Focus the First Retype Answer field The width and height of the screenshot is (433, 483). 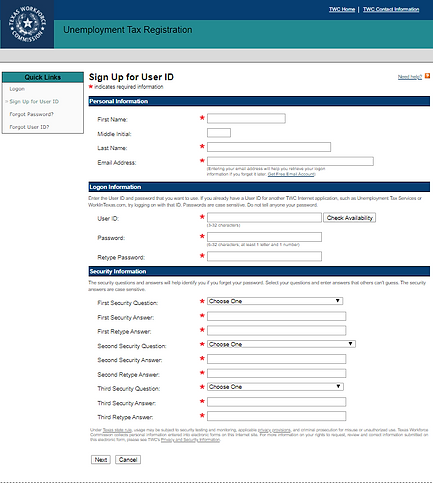click(x=276, y=330)
